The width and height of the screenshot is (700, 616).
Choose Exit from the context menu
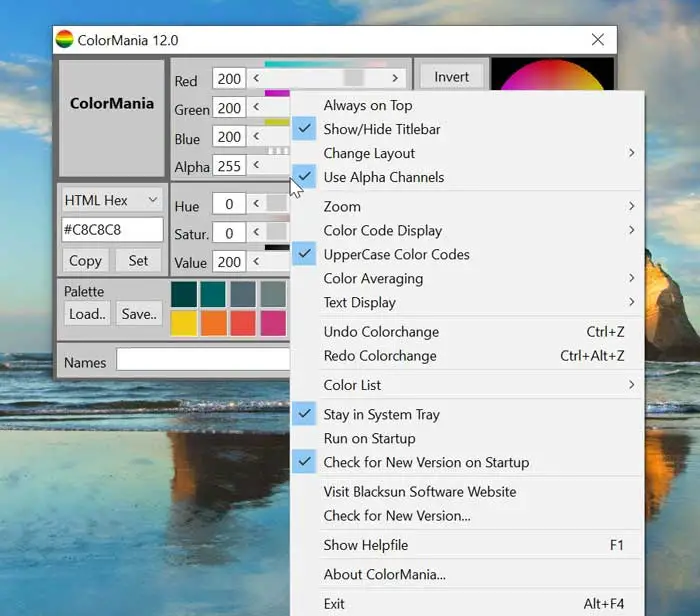[467, 604]
